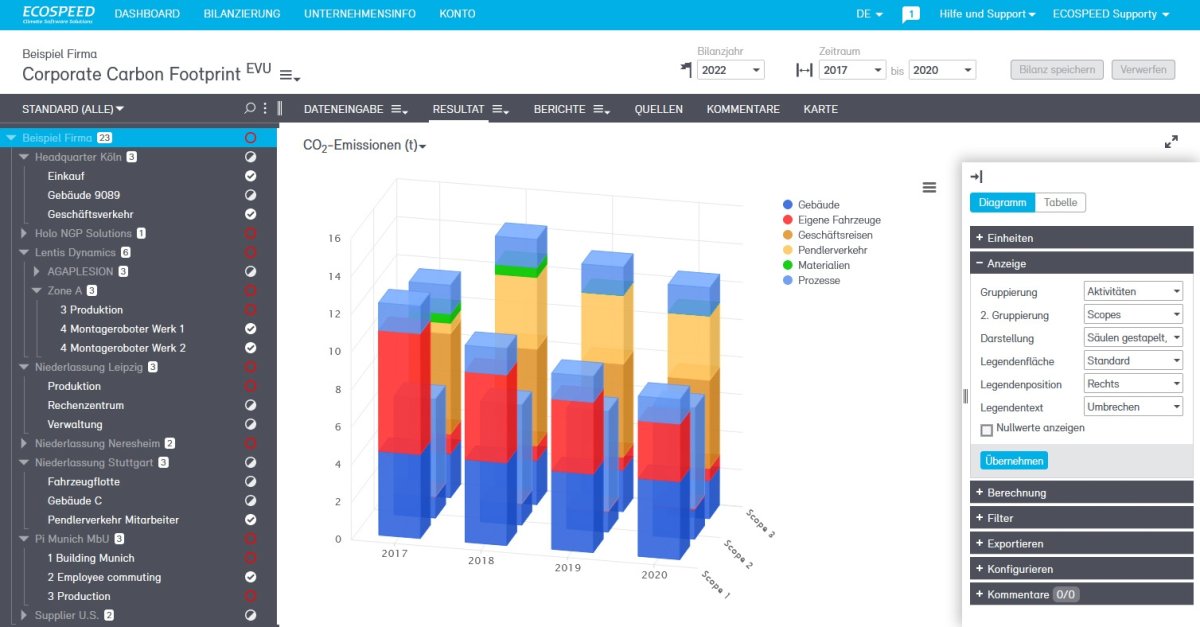Click the fullscreen expand chart icon
1200x627 pixels.
pos(1171,142)
